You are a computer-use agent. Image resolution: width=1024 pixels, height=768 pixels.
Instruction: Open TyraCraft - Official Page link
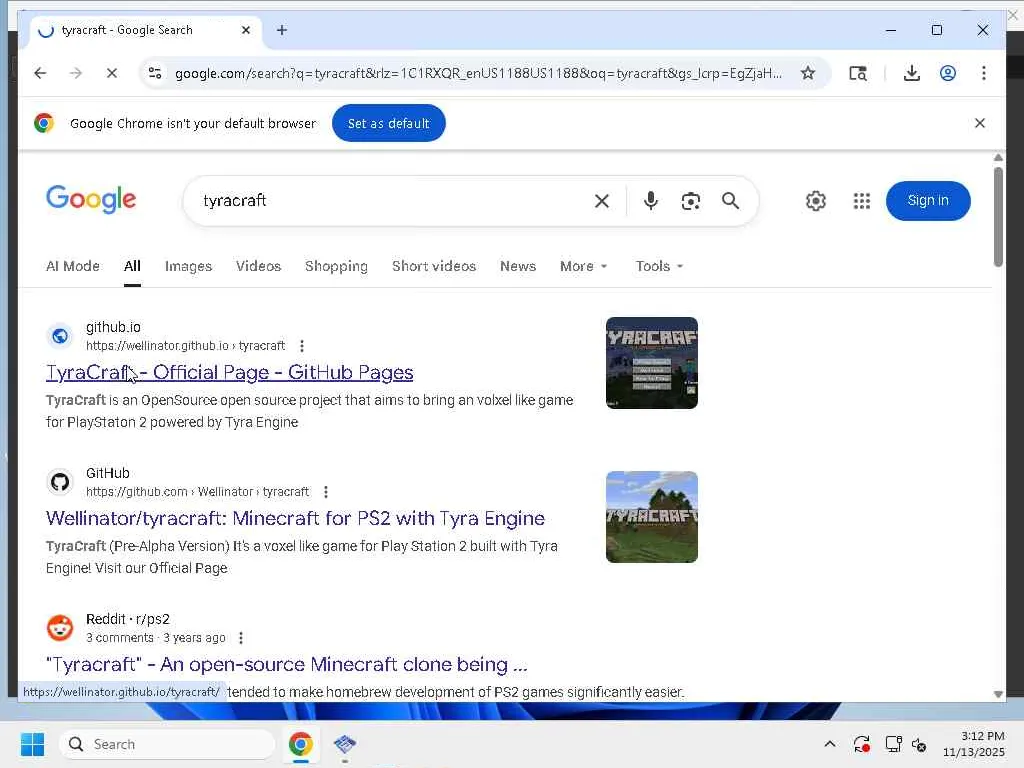click(x=229, y=372)
